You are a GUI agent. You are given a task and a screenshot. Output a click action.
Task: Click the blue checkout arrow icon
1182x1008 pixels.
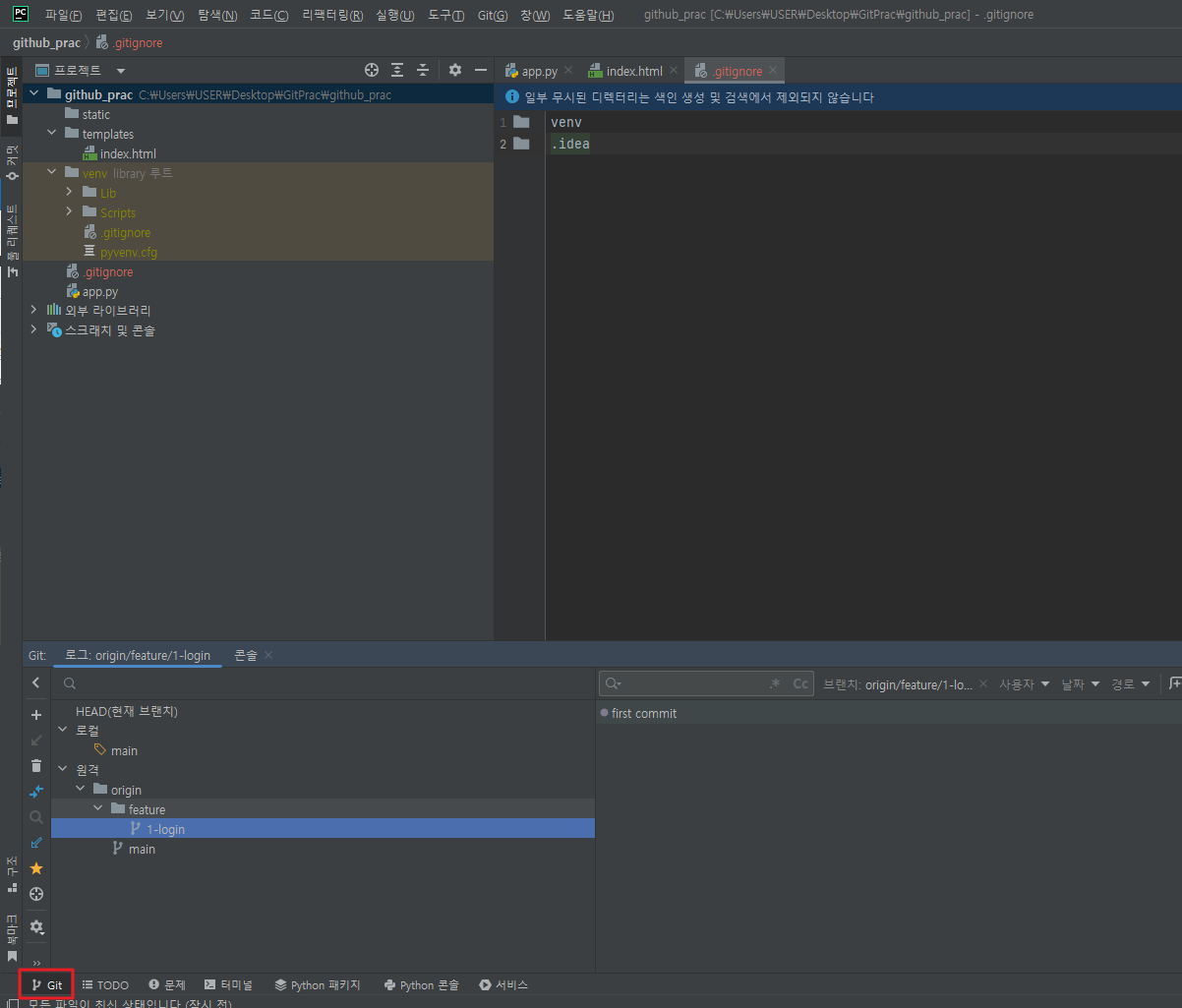(x=36, y=843)
